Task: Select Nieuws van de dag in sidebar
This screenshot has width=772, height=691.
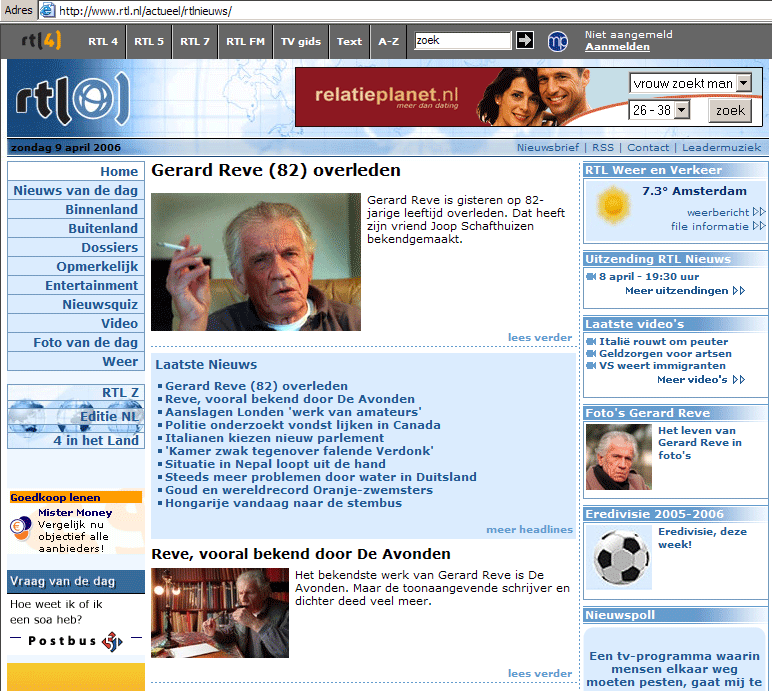Action: point(76,191)
